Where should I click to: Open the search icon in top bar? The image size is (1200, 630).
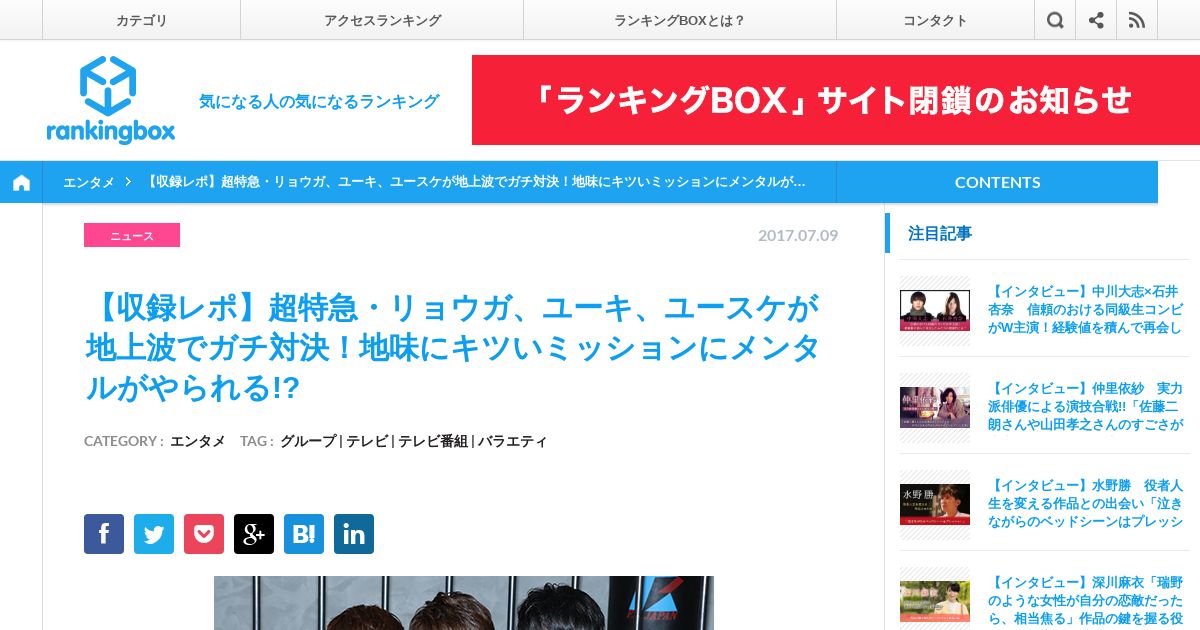(1055, 20)
